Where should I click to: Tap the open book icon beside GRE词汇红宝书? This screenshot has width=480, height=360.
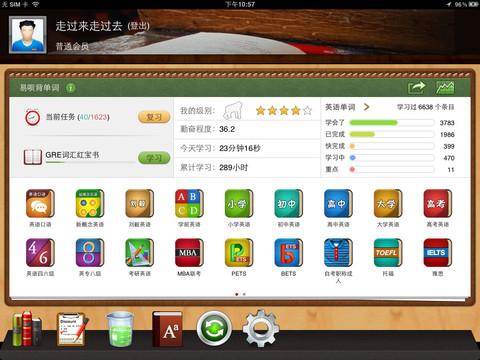pyautogui.click(x=33, y=157)
